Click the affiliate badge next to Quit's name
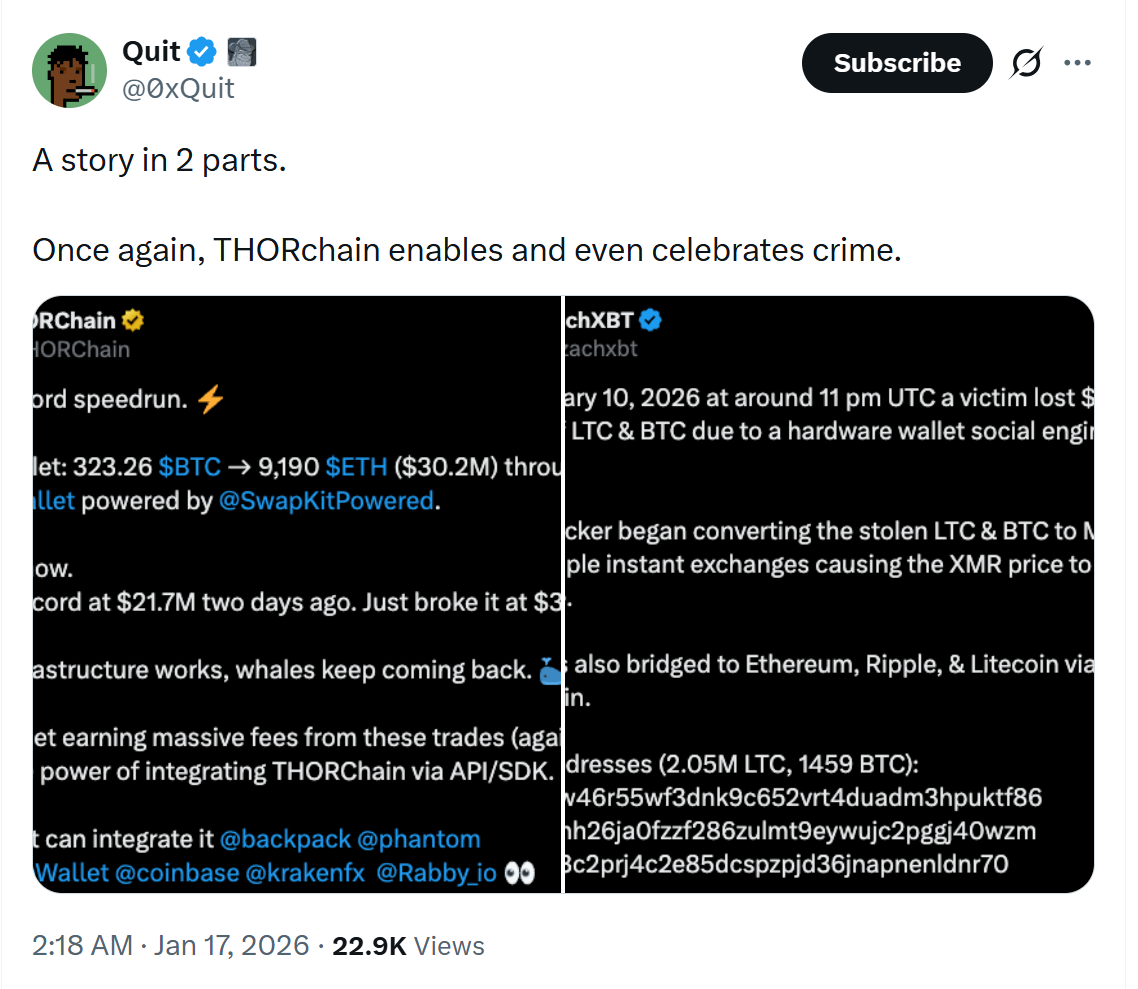1138x989 pixels. 240,51
